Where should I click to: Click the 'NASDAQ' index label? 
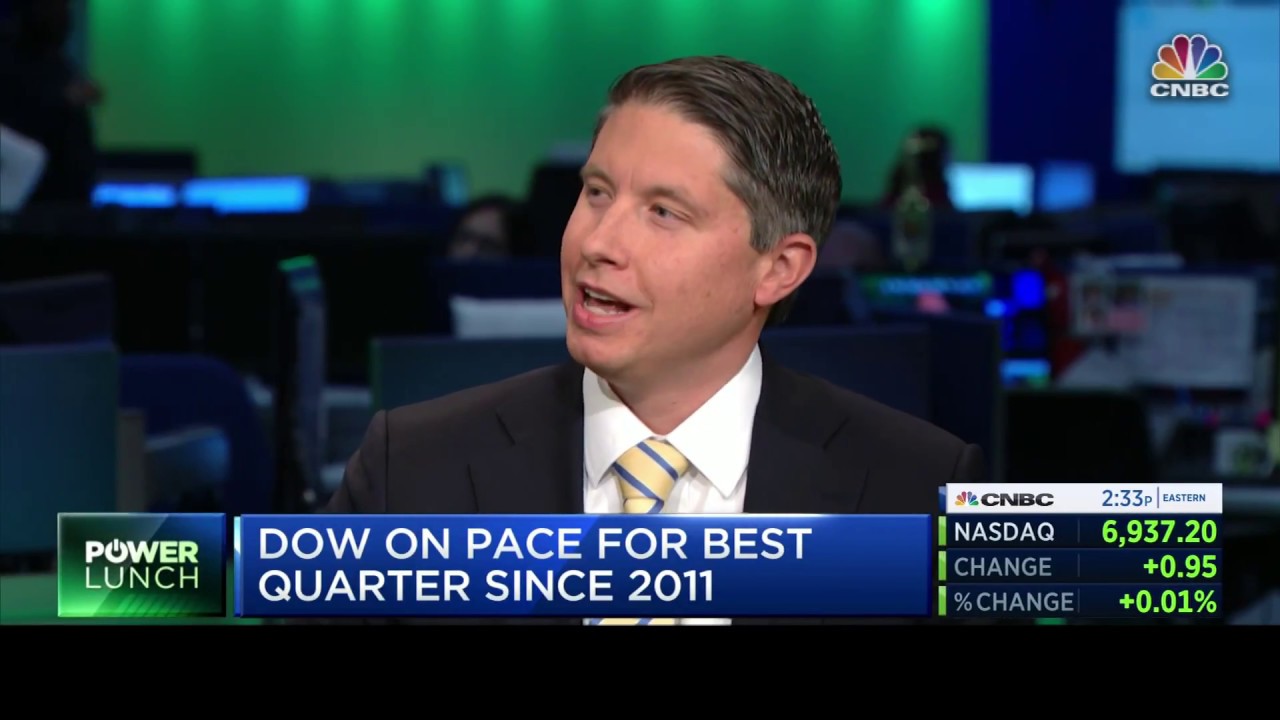tap(1003, 532)
